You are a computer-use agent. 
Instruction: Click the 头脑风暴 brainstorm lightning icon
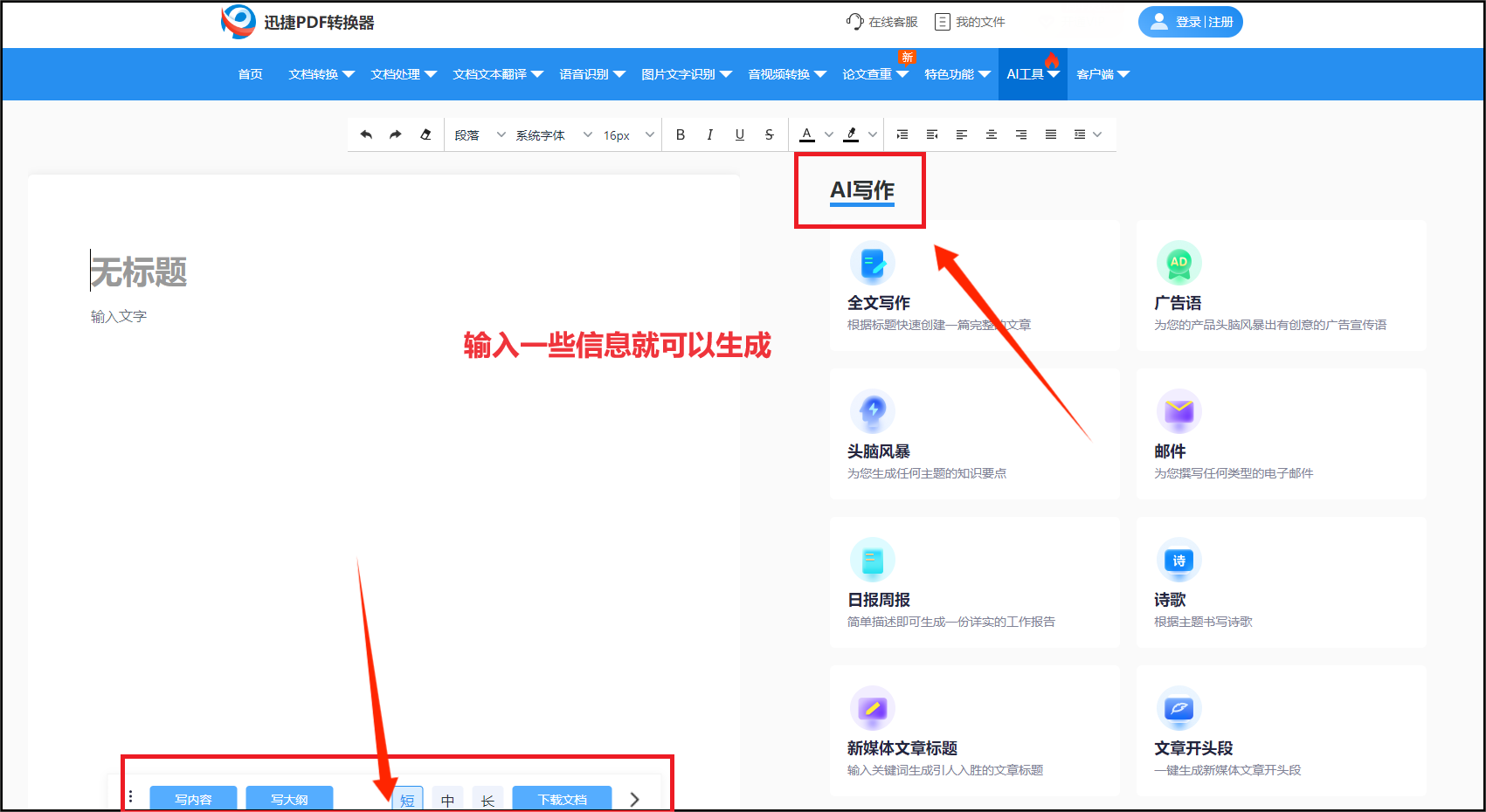pos(873,411)
